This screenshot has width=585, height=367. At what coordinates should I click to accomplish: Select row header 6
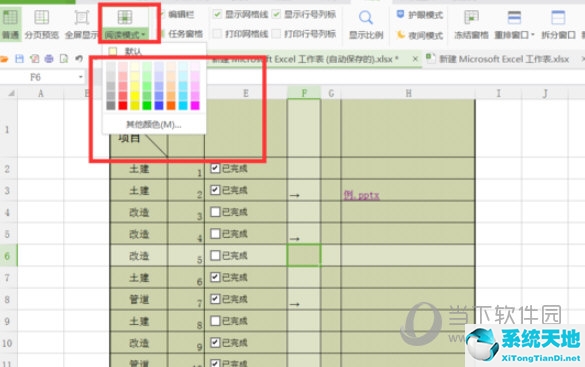point(7,255)
